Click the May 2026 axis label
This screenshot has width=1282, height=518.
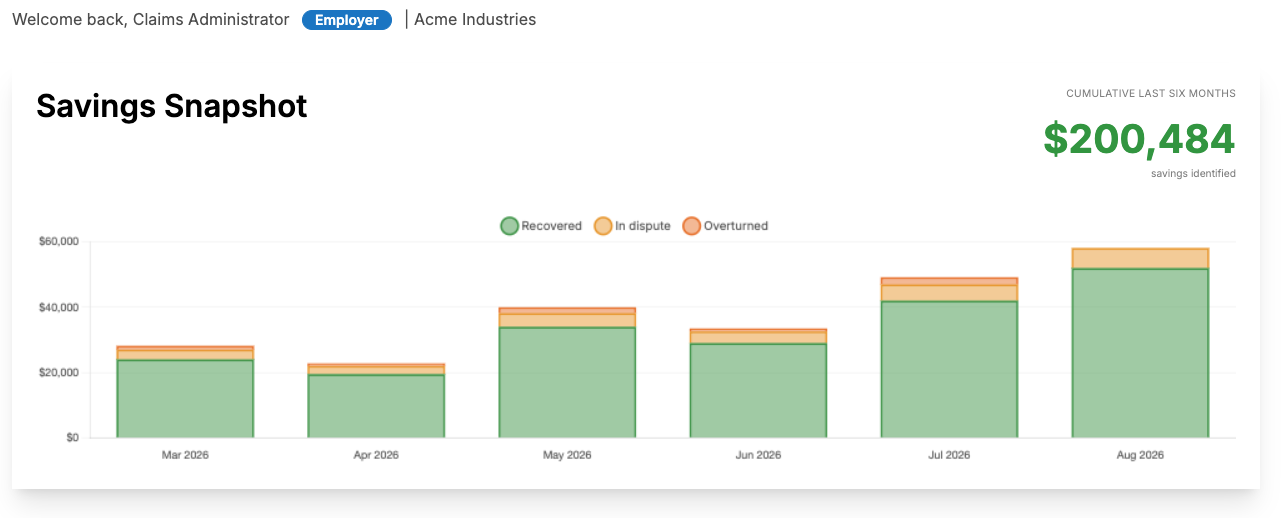(567, 455)
